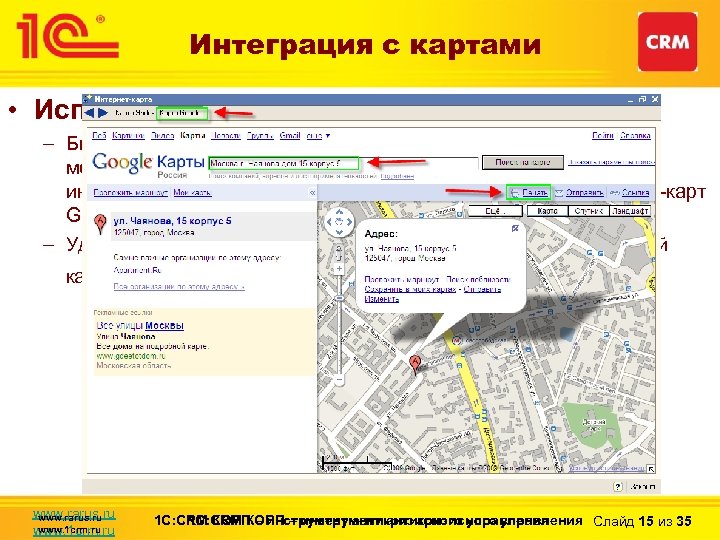Click the Изменить link in the balloon
This screenshot has width=720, height=540.
pos(382,298)
